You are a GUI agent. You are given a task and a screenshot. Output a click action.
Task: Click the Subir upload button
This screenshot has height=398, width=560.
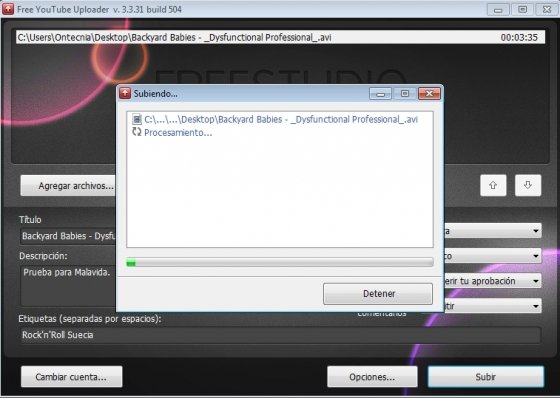click(x=486, y=377)
